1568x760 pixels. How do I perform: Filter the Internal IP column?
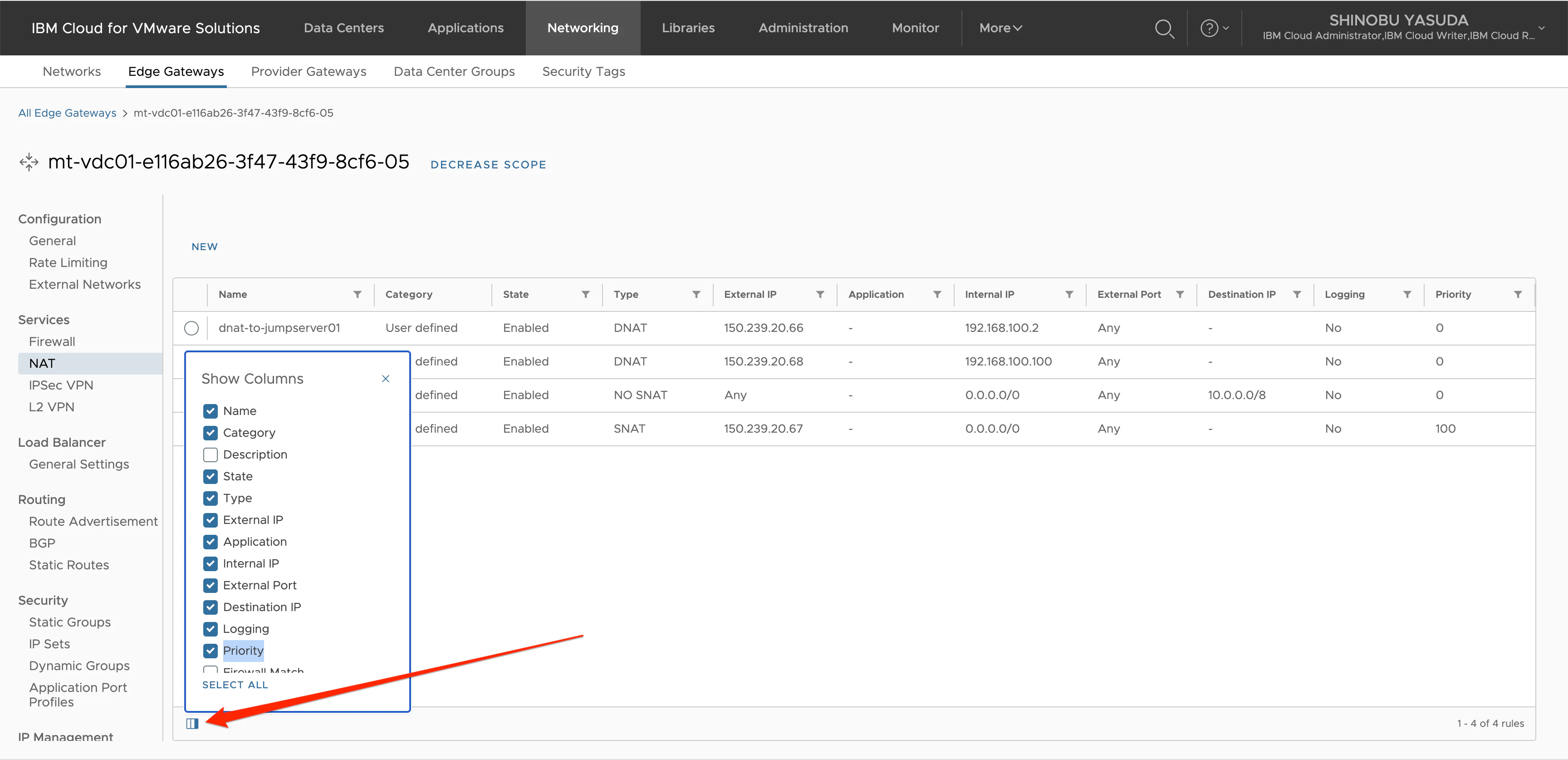point(1069,295)
